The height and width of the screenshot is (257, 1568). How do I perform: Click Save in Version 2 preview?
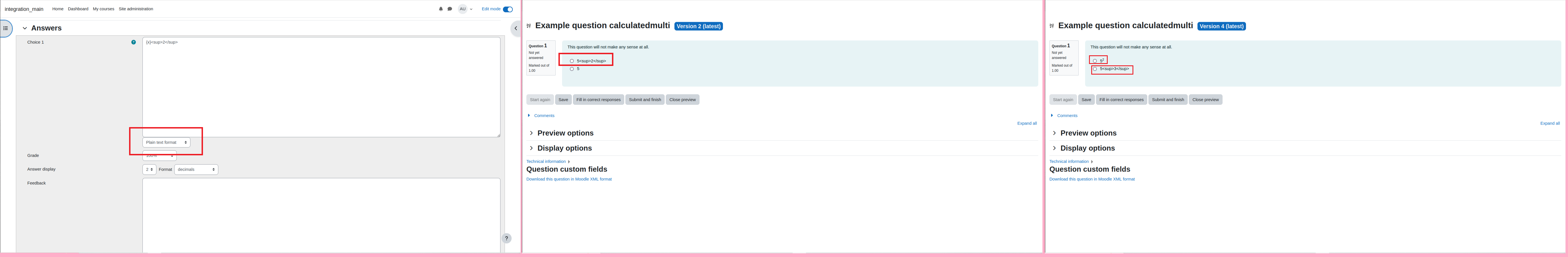tap(563, 99)
